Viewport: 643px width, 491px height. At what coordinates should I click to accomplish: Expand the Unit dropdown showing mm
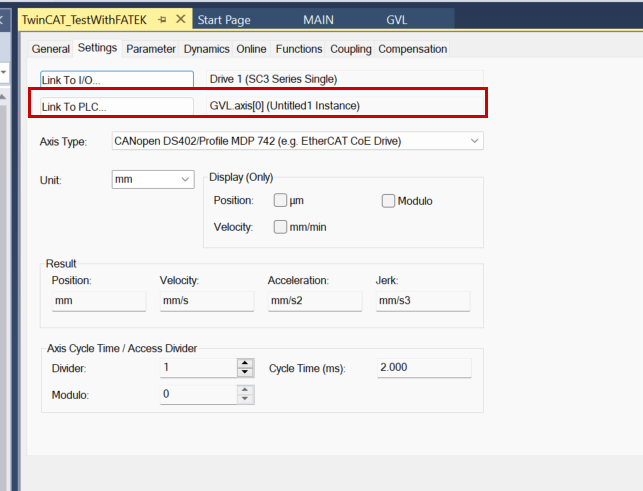click(x=185, y=180)
